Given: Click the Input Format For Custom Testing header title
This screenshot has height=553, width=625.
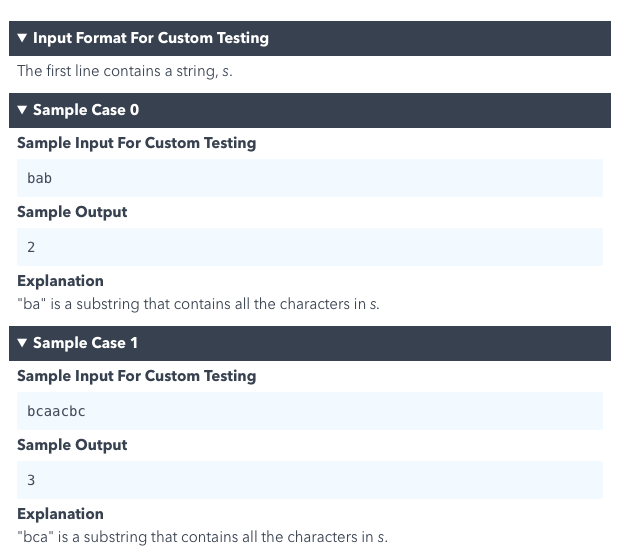Looking at the screenshot, I should coord(150,39).
